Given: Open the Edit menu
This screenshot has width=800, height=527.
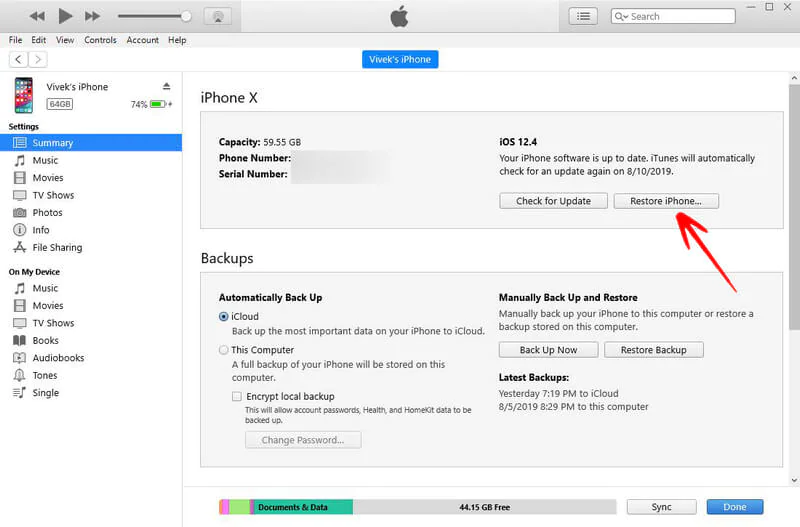Looking at the screenshot, I should pos(38,40).
